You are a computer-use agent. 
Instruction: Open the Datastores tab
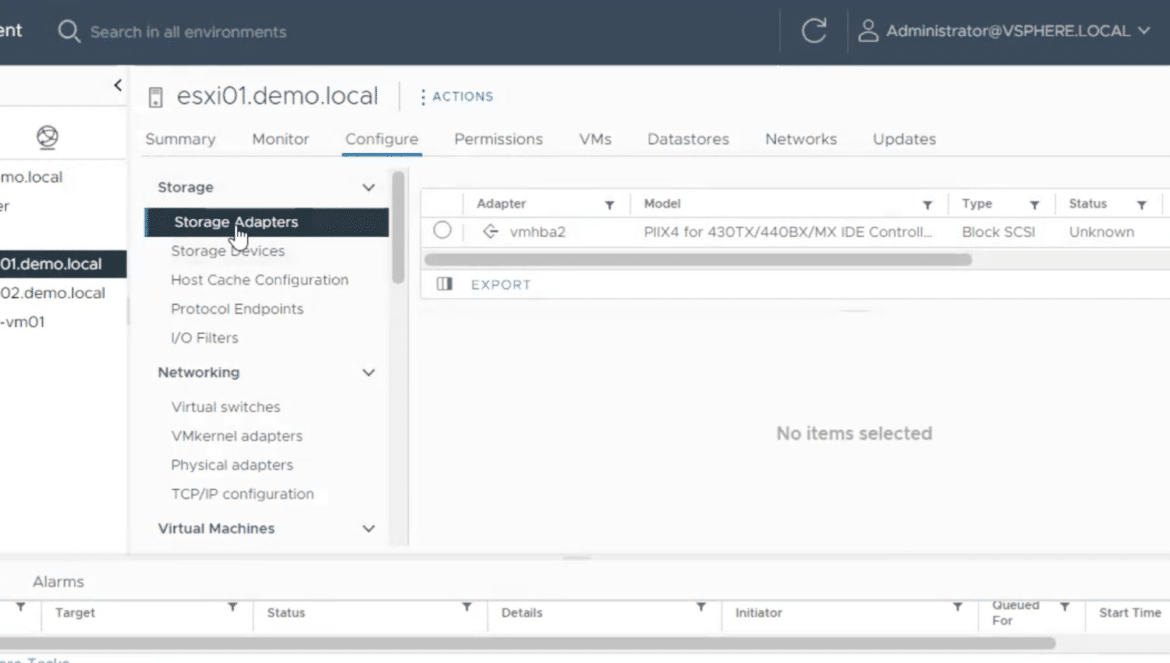688,139
